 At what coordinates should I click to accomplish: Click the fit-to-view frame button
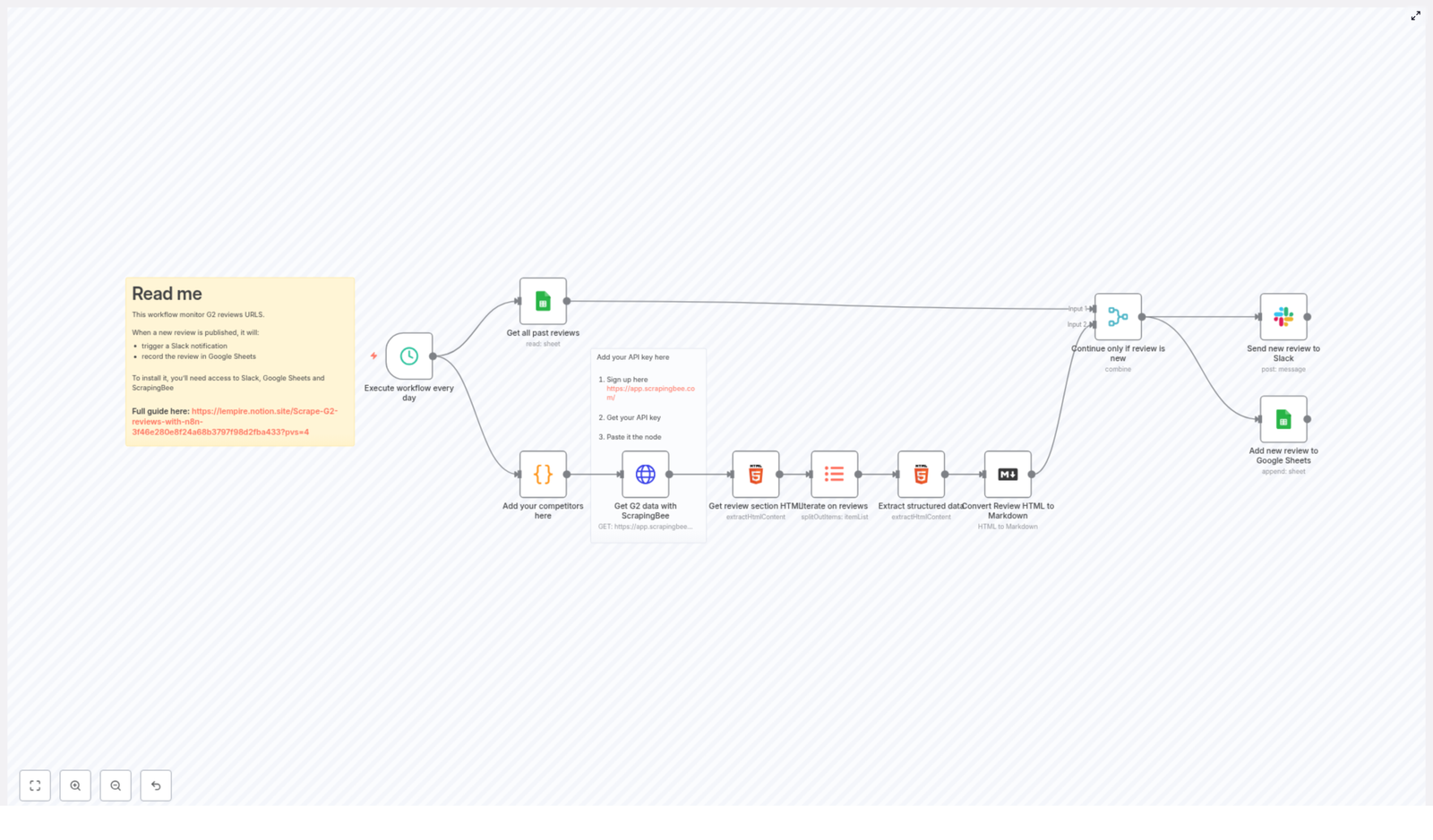pos(35,785)
